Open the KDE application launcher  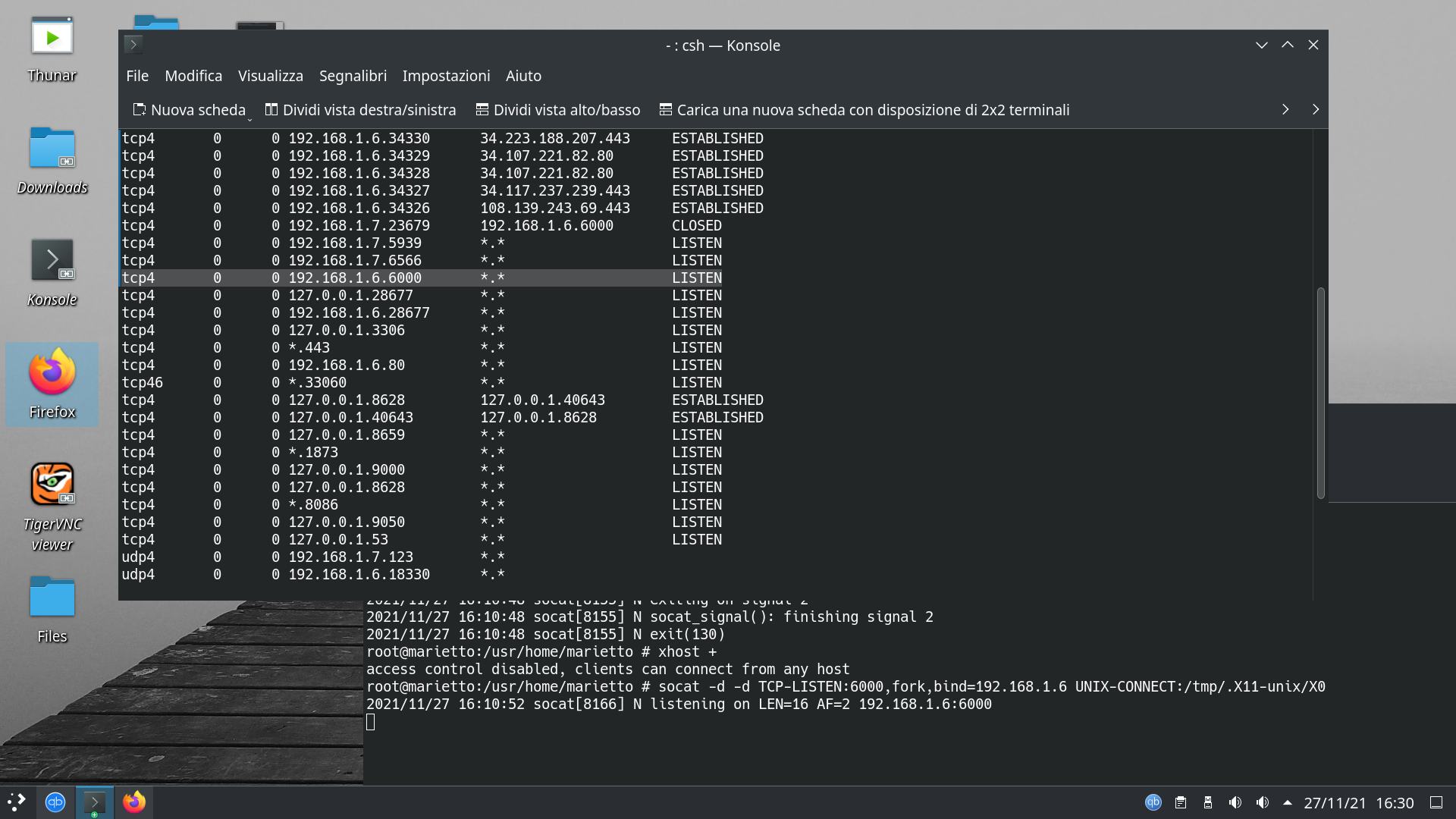pos(17,802)
